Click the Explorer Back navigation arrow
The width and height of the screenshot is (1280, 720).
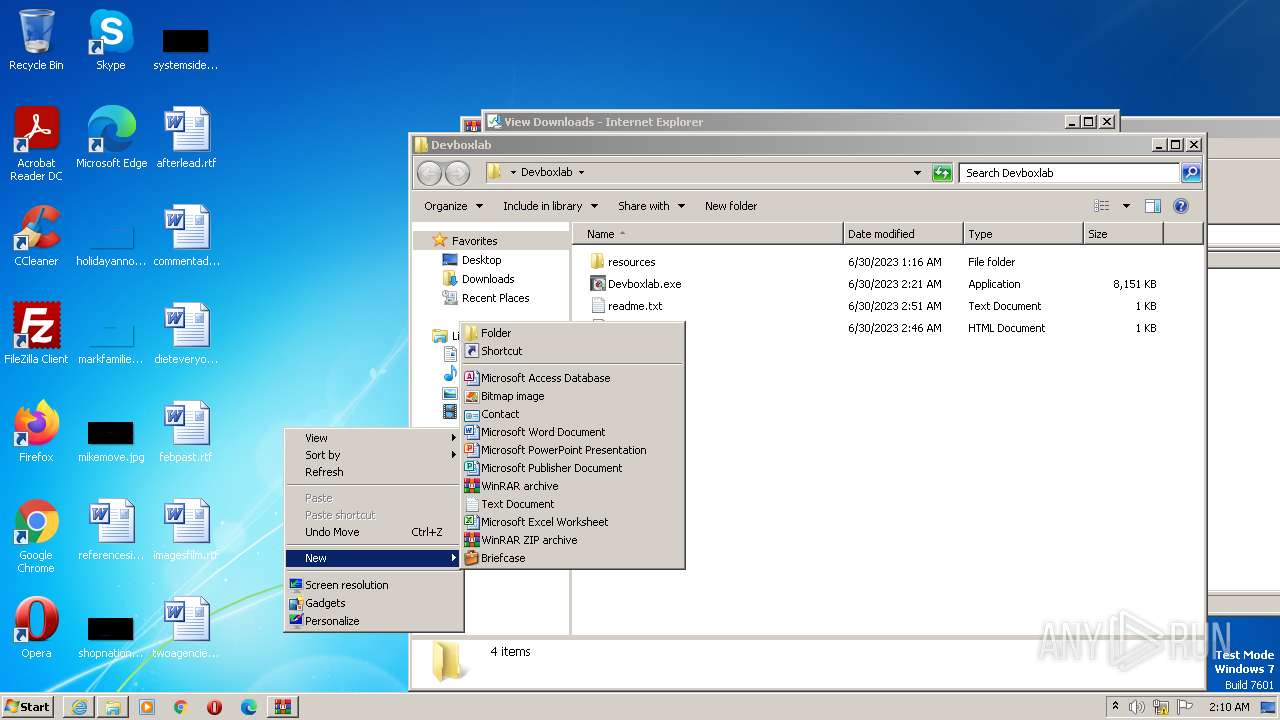tap(429, 173)
